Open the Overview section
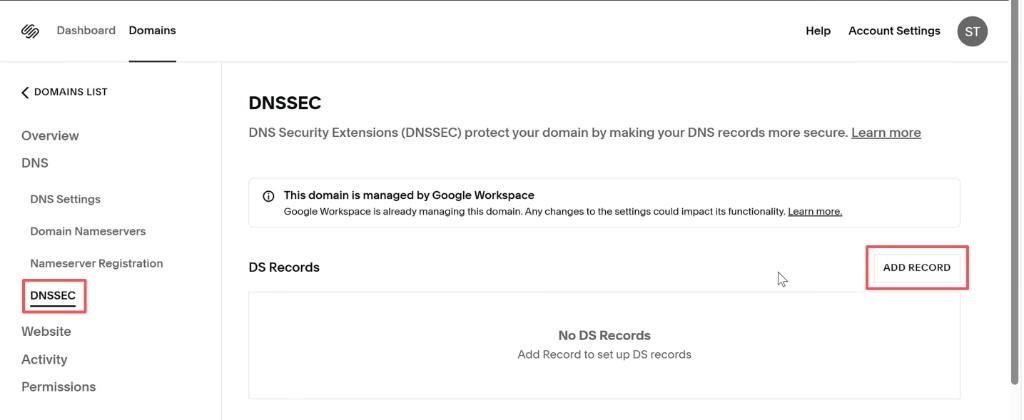Screen dimensions: 1024x420 coord(50,136)
